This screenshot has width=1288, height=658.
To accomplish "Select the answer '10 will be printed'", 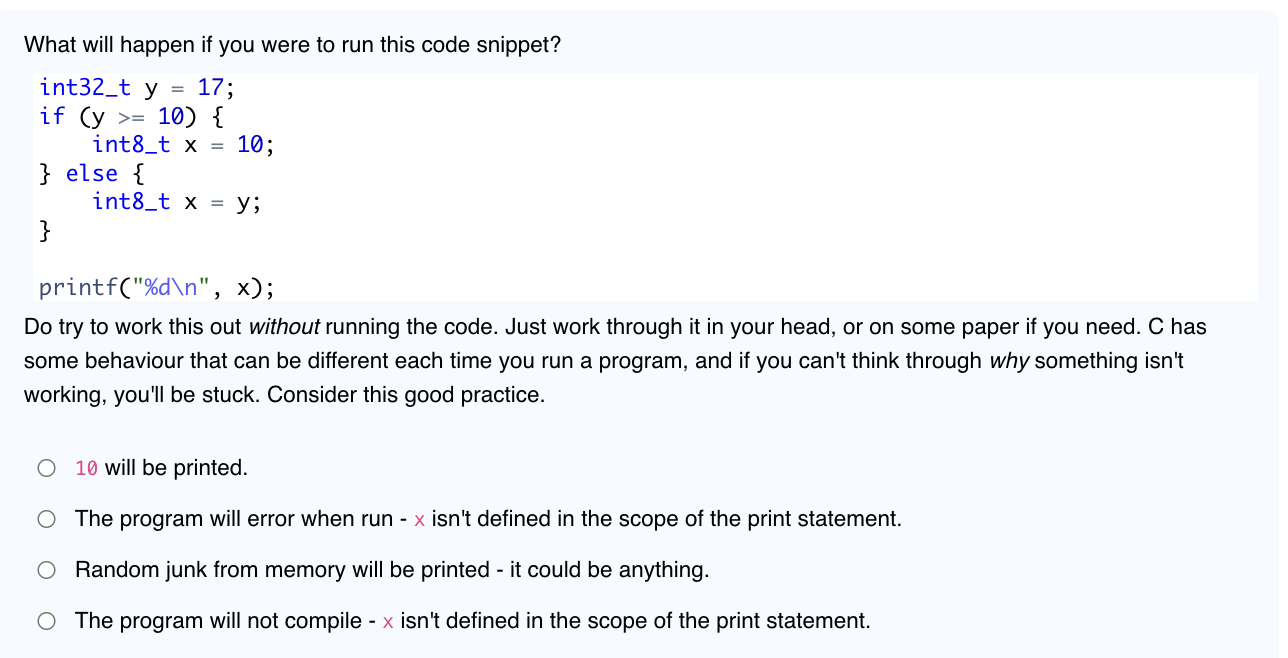I will coord(160,467).
